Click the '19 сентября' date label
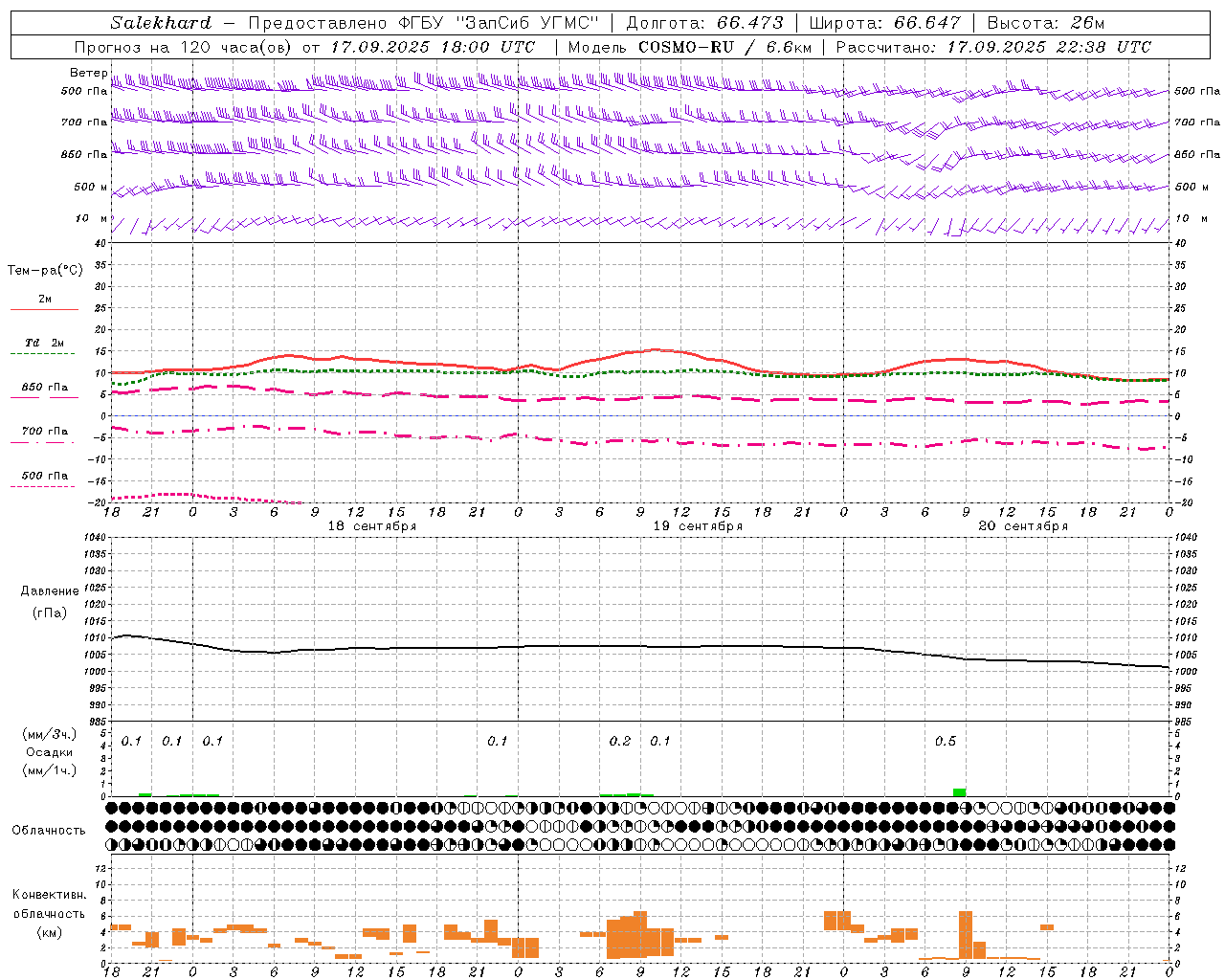 698,526
